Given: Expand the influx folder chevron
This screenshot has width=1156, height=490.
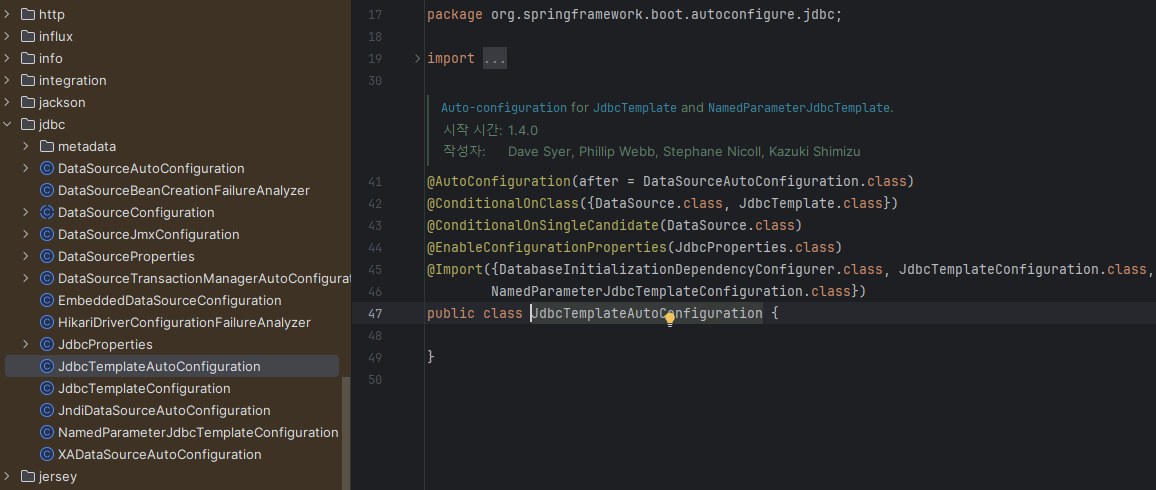Looking at the screenshot, I should click(x=7, y=36).
